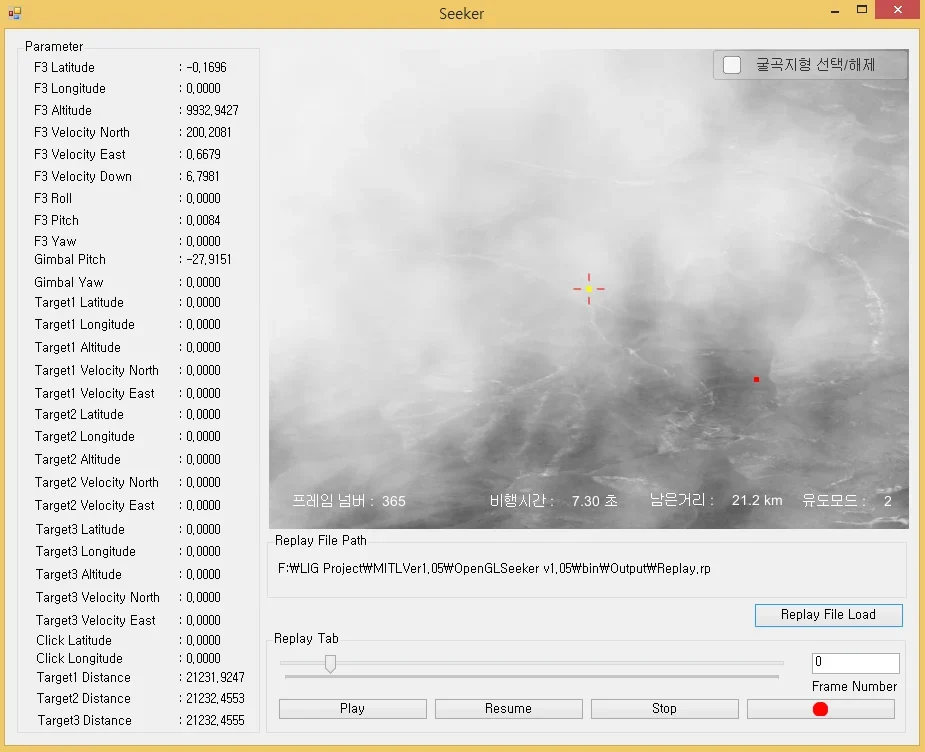This screenshot has height=752, width=925.
Task: Click the red crosshair in the seeker view
Action: 589,289
